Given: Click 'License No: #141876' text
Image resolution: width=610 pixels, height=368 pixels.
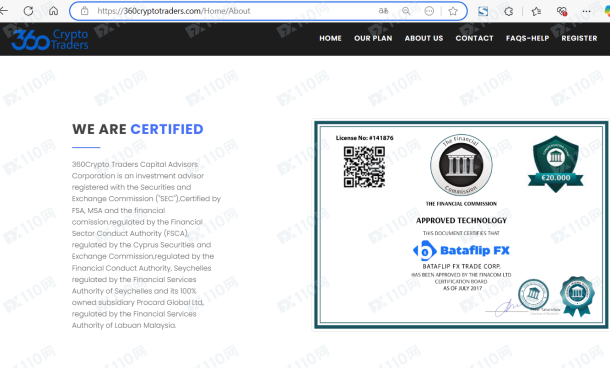Looking at the screenshot, I should coord(365,138).
